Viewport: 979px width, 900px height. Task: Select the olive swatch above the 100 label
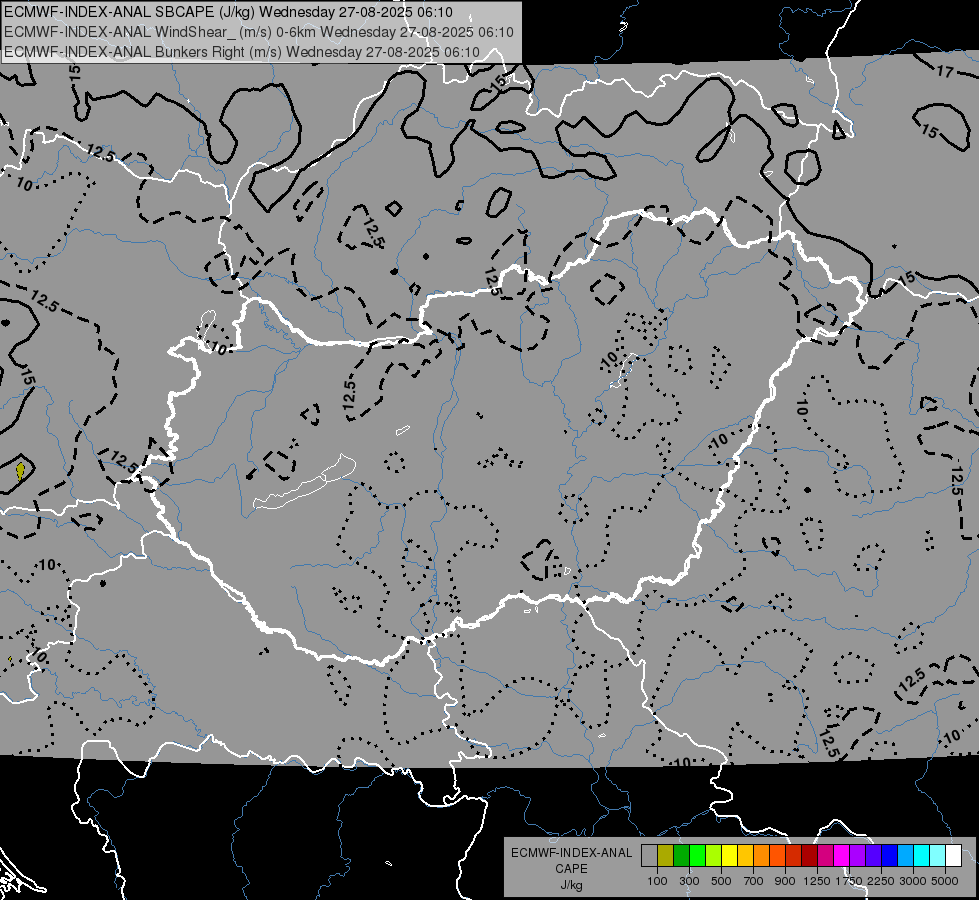point(665,856)
